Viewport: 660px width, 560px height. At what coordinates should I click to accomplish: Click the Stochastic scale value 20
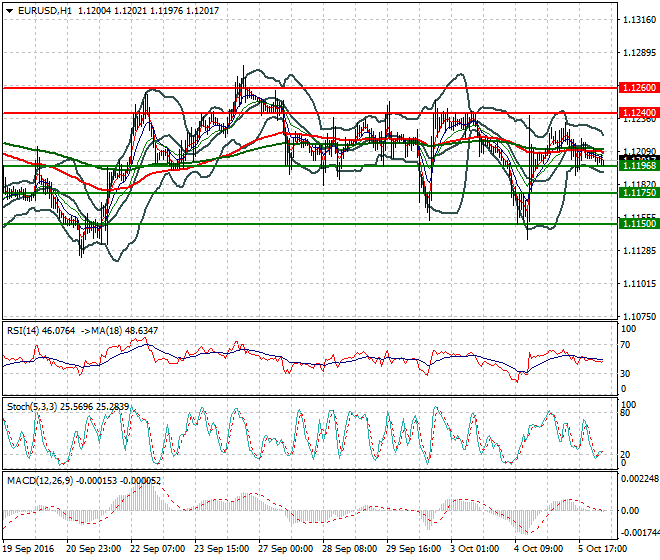coord(625,454)
